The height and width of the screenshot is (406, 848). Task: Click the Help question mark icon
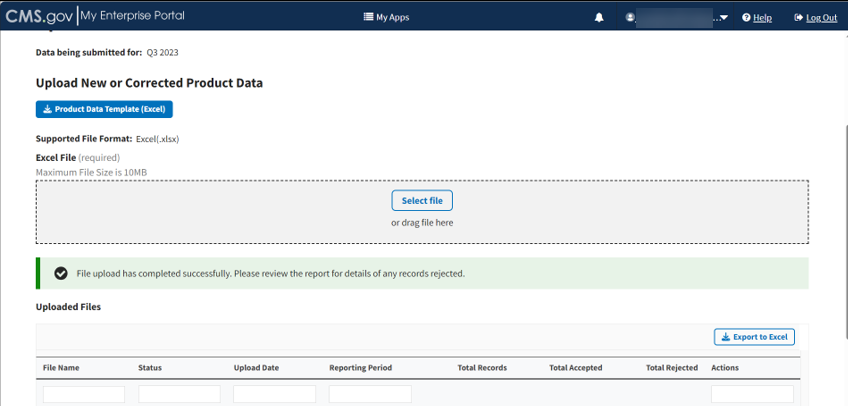point(746,17)
